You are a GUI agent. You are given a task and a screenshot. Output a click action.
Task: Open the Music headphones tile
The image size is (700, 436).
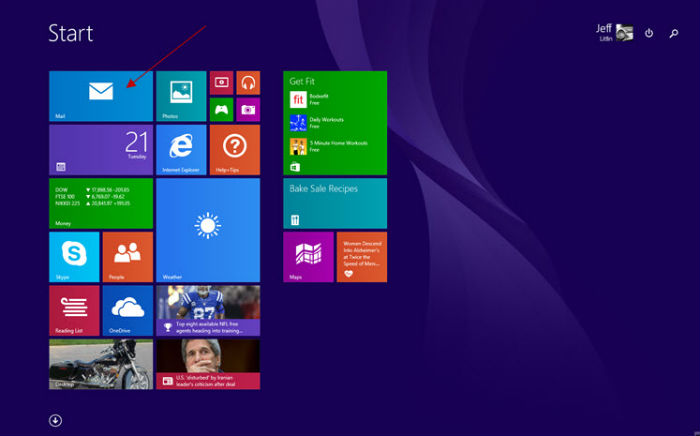[248, 83]
